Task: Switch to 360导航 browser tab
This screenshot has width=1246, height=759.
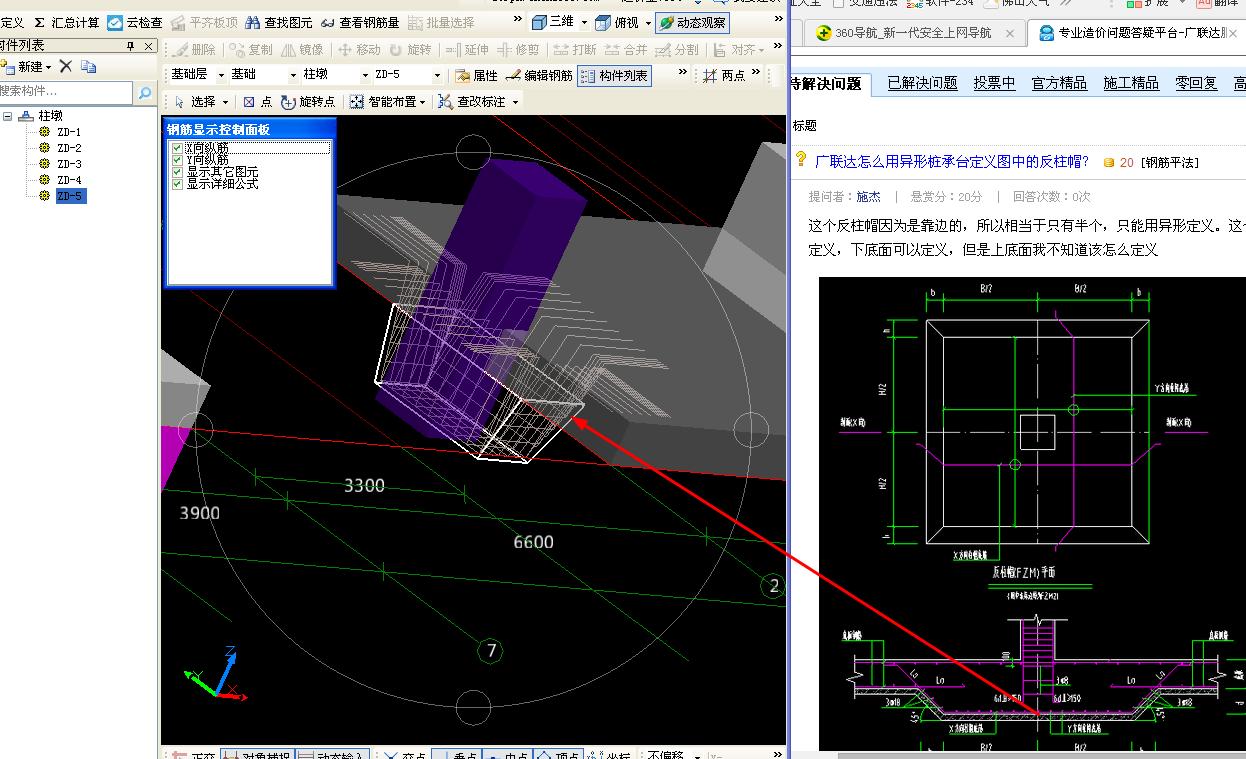Action: point(914,33)
